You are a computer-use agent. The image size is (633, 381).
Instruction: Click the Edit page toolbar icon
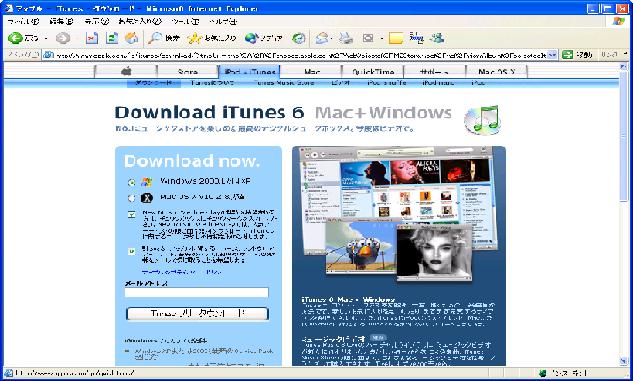[x=368, y=38]
